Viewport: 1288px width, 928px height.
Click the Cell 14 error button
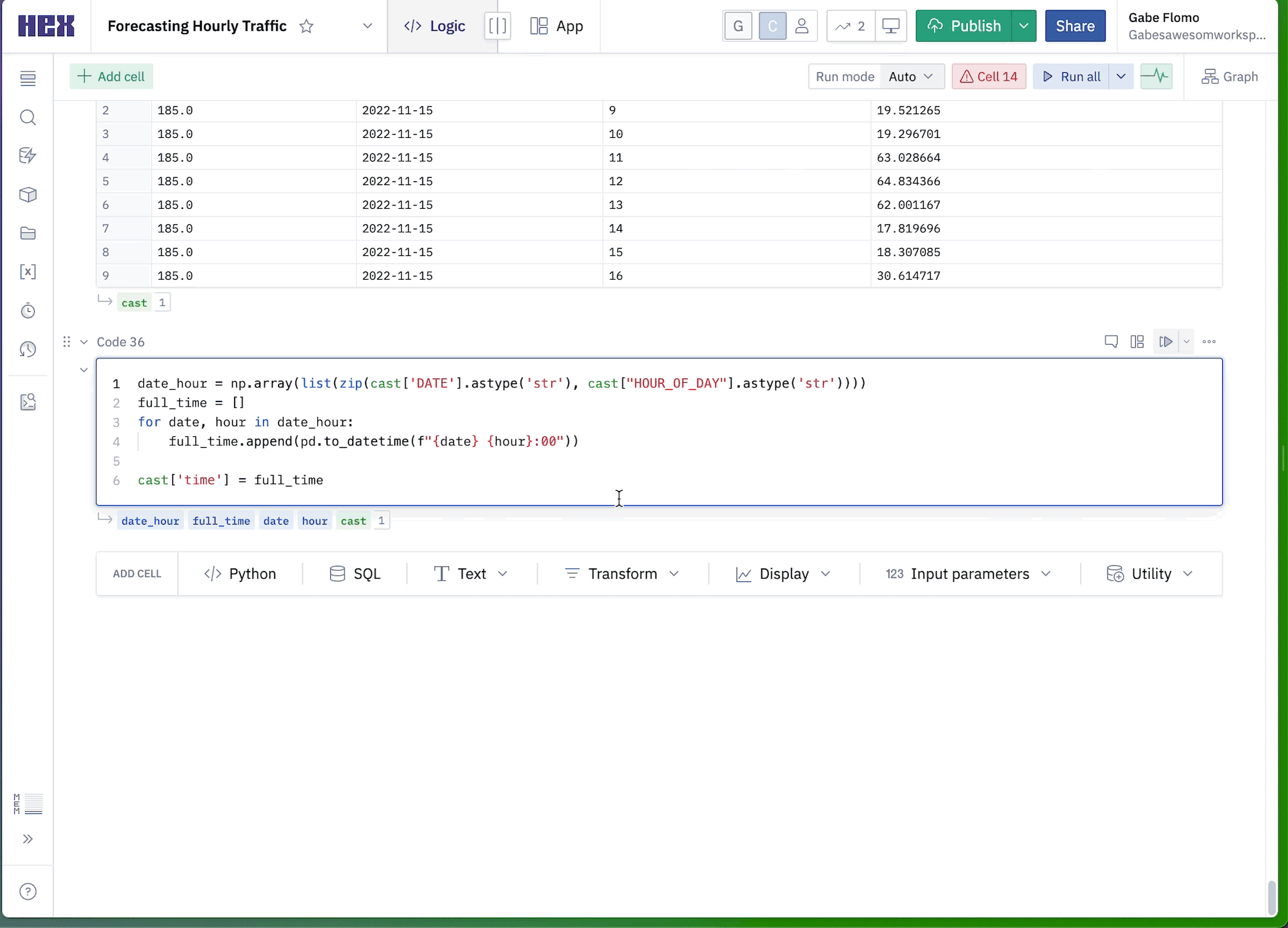pos(988,77)
